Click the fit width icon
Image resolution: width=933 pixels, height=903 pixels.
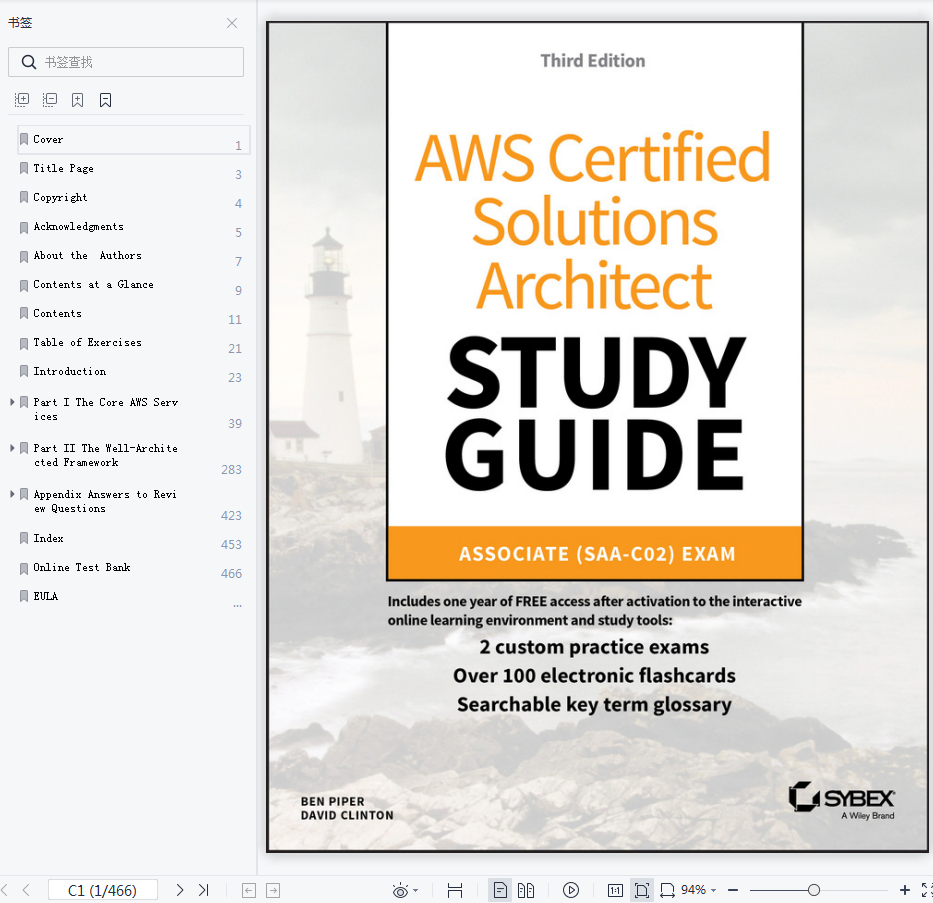pos(668,891)
